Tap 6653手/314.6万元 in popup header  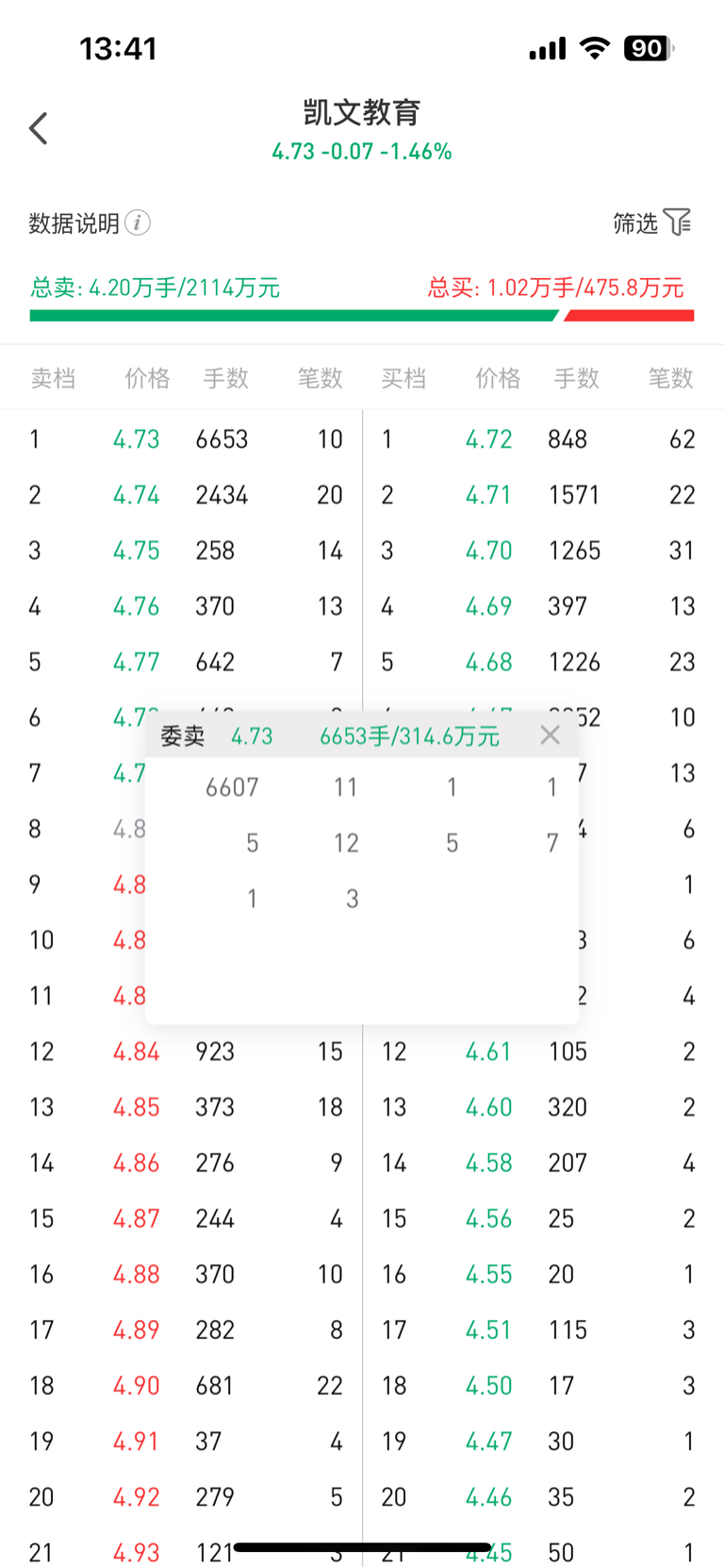coord(409,736)
